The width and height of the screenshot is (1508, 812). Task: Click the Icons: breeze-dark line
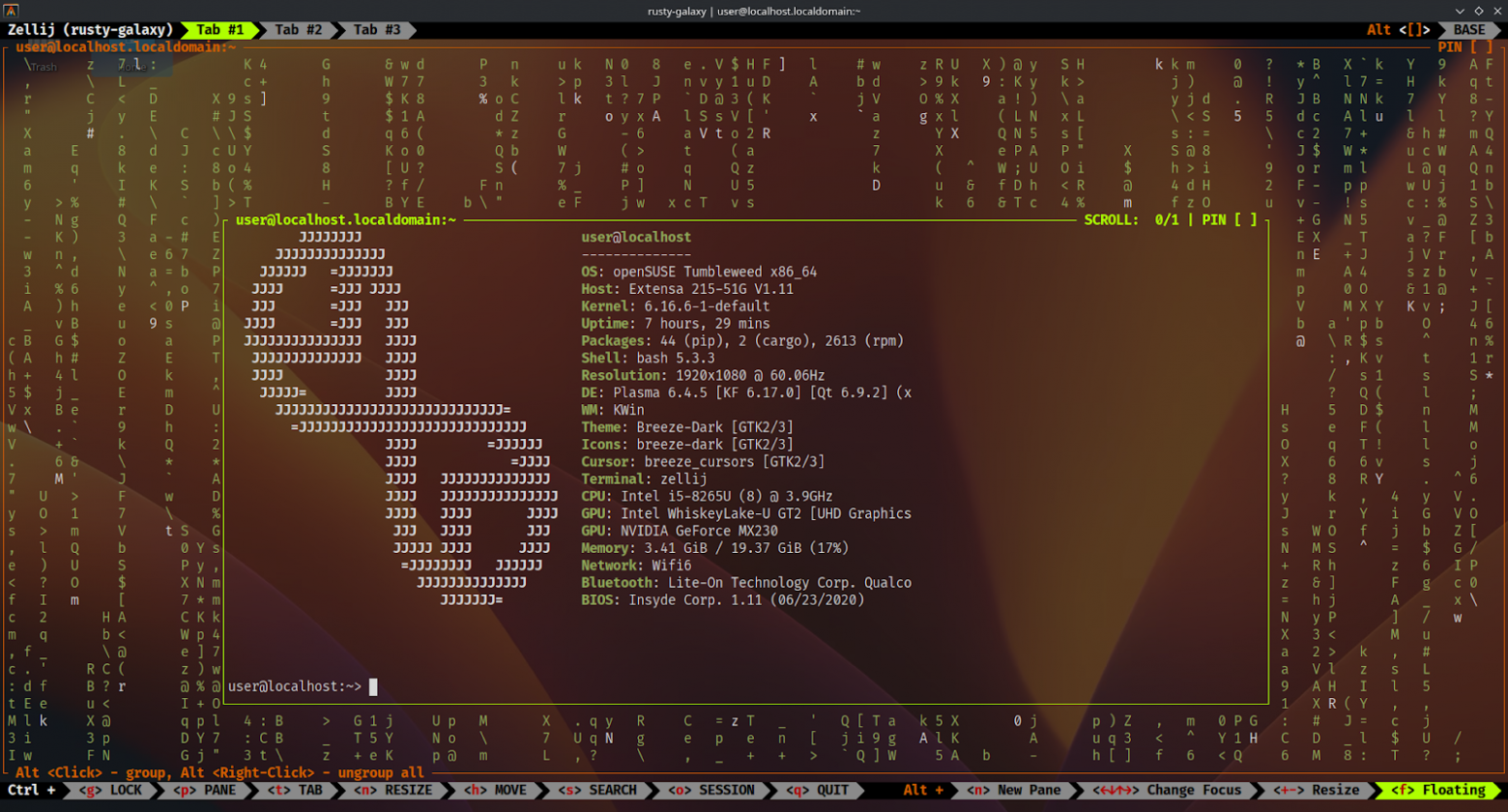687,446
